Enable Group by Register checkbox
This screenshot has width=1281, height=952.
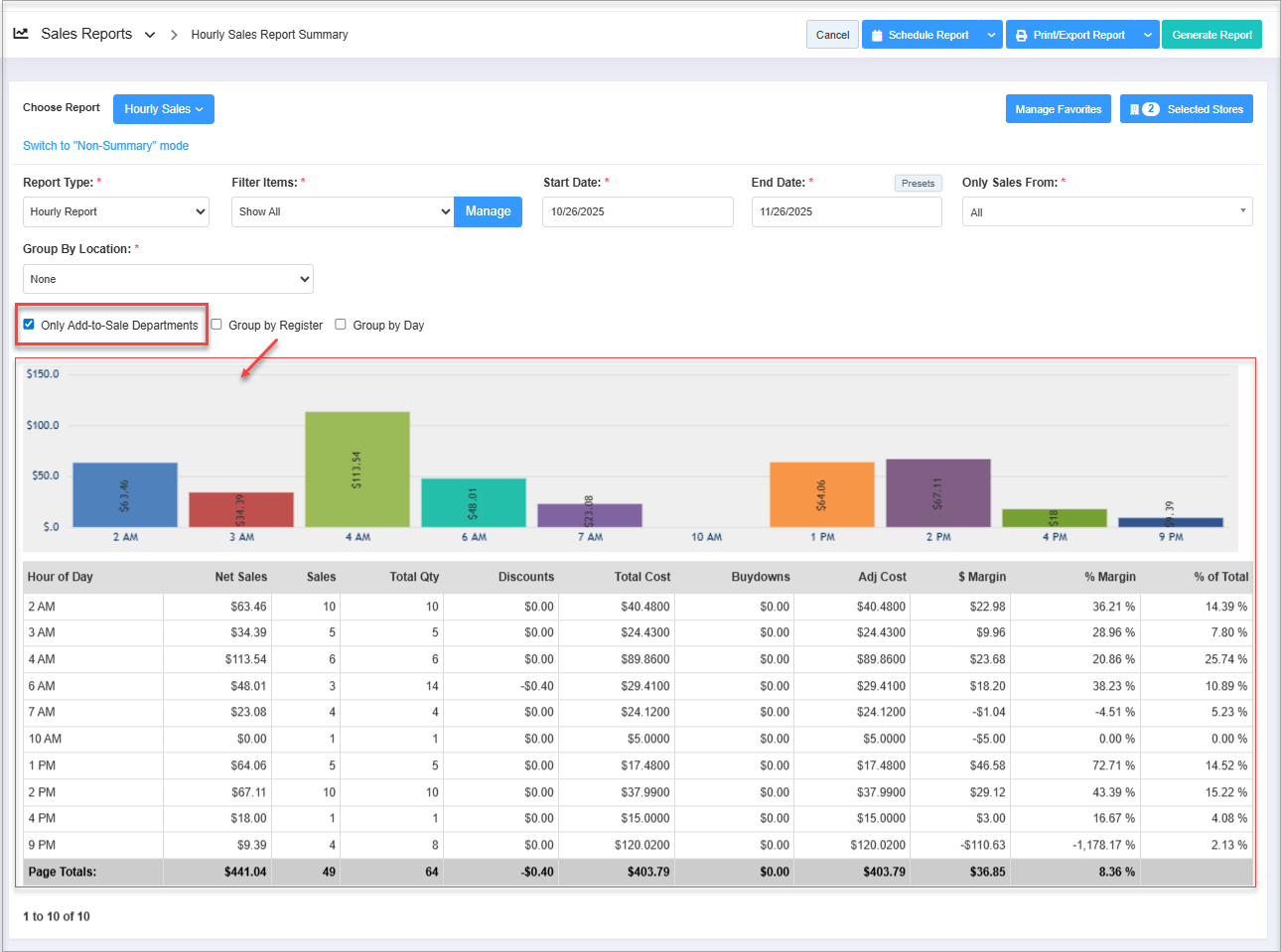coord(216,325)
